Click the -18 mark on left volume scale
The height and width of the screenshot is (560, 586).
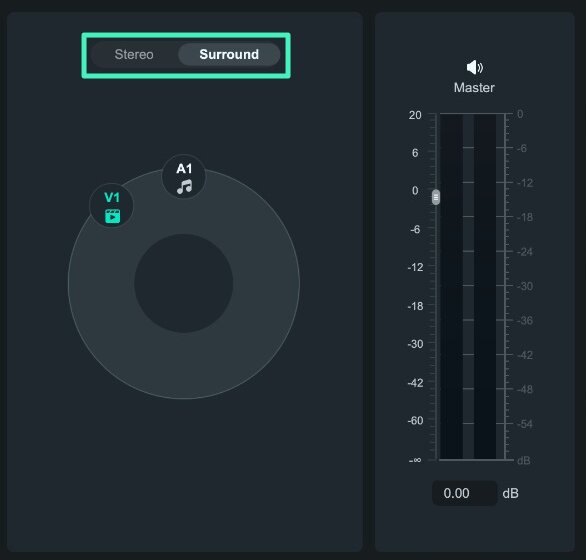416,307
